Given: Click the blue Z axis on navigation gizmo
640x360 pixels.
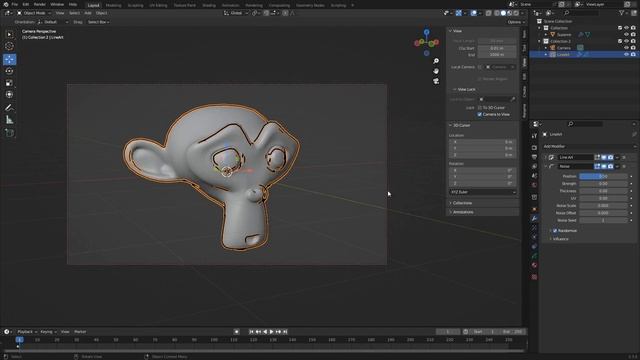Looking at the screenshot, I should pyautogui.click(x=427, y=31).
